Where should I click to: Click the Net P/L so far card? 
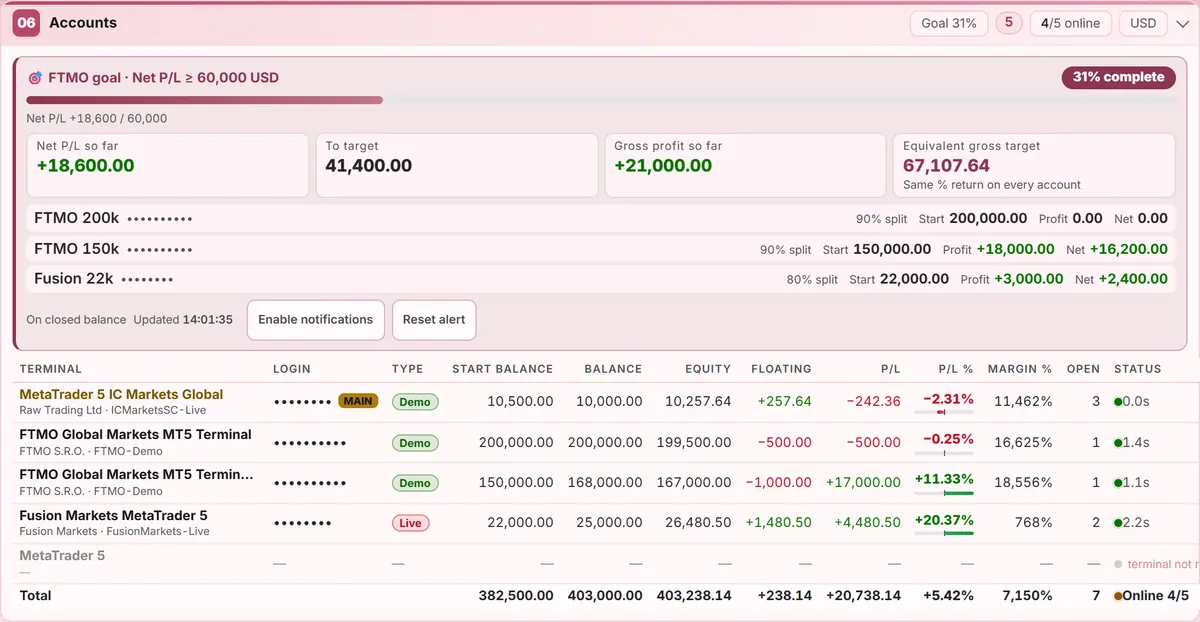coord(167,165)
